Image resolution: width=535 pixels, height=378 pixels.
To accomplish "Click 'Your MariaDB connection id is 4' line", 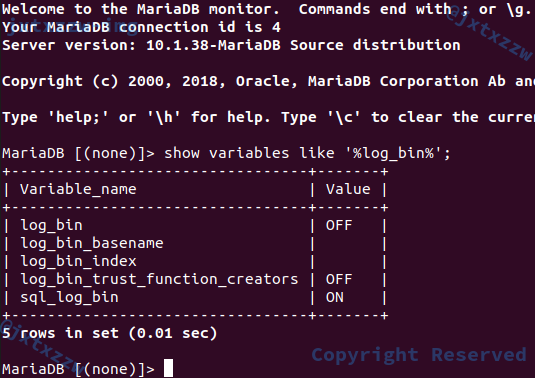I will 141,27.
